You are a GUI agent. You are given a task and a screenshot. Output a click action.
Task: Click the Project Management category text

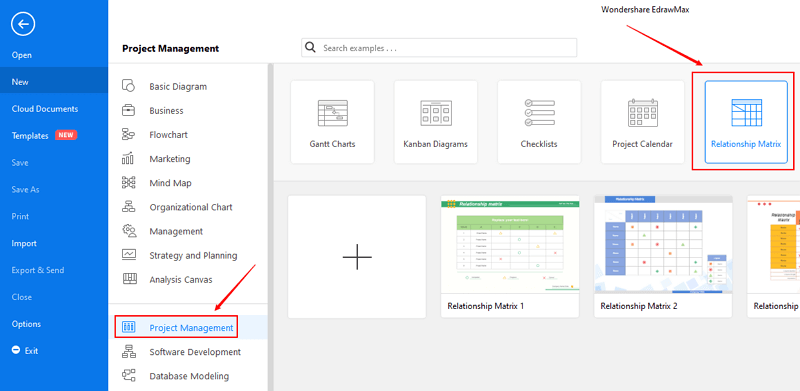coord(191,328)
